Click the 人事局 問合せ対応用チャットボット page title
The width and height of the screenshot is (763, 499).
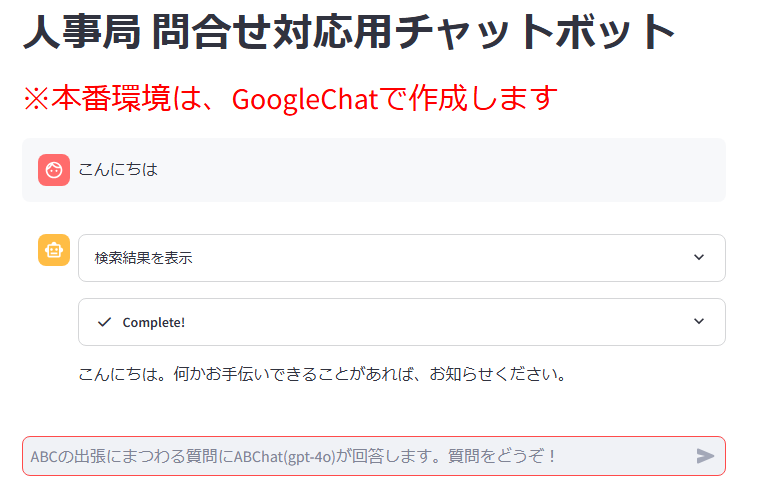coord(349,34)
